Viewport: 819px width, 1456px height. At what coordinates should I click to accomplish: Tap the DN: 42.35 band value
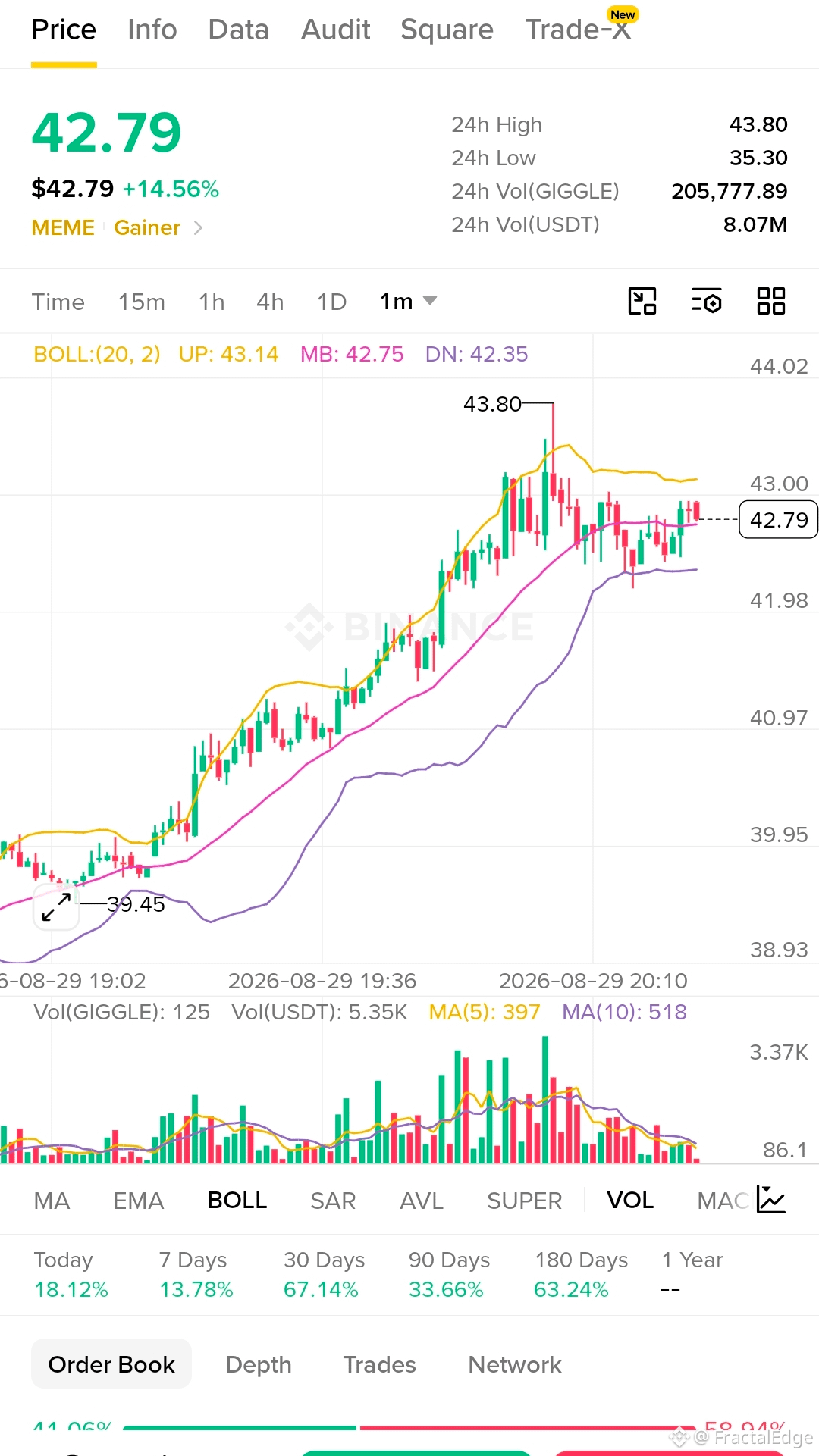coord(476,354)
